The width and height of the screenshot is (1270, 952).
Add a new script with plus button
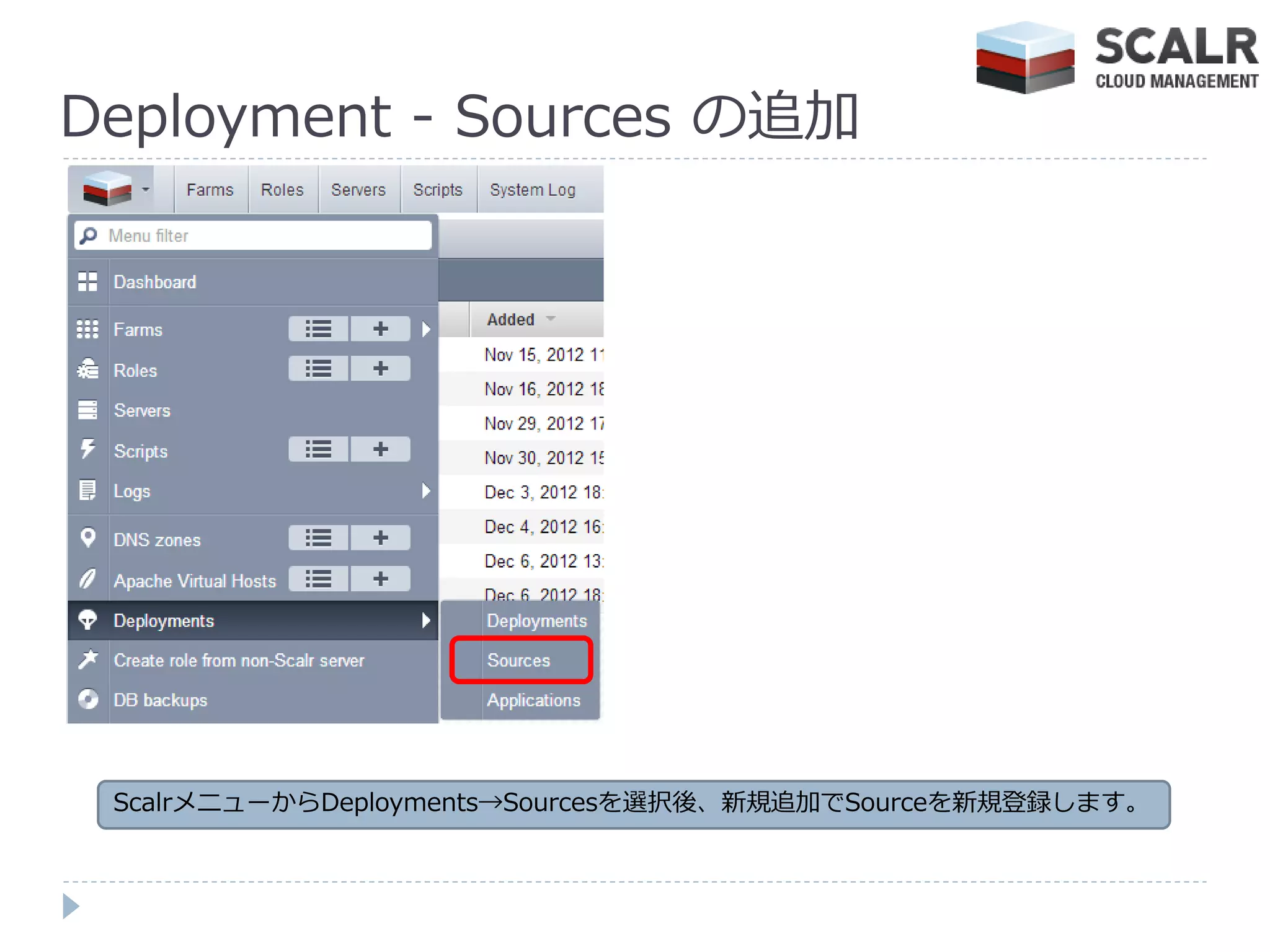click(x=381, y=449)
